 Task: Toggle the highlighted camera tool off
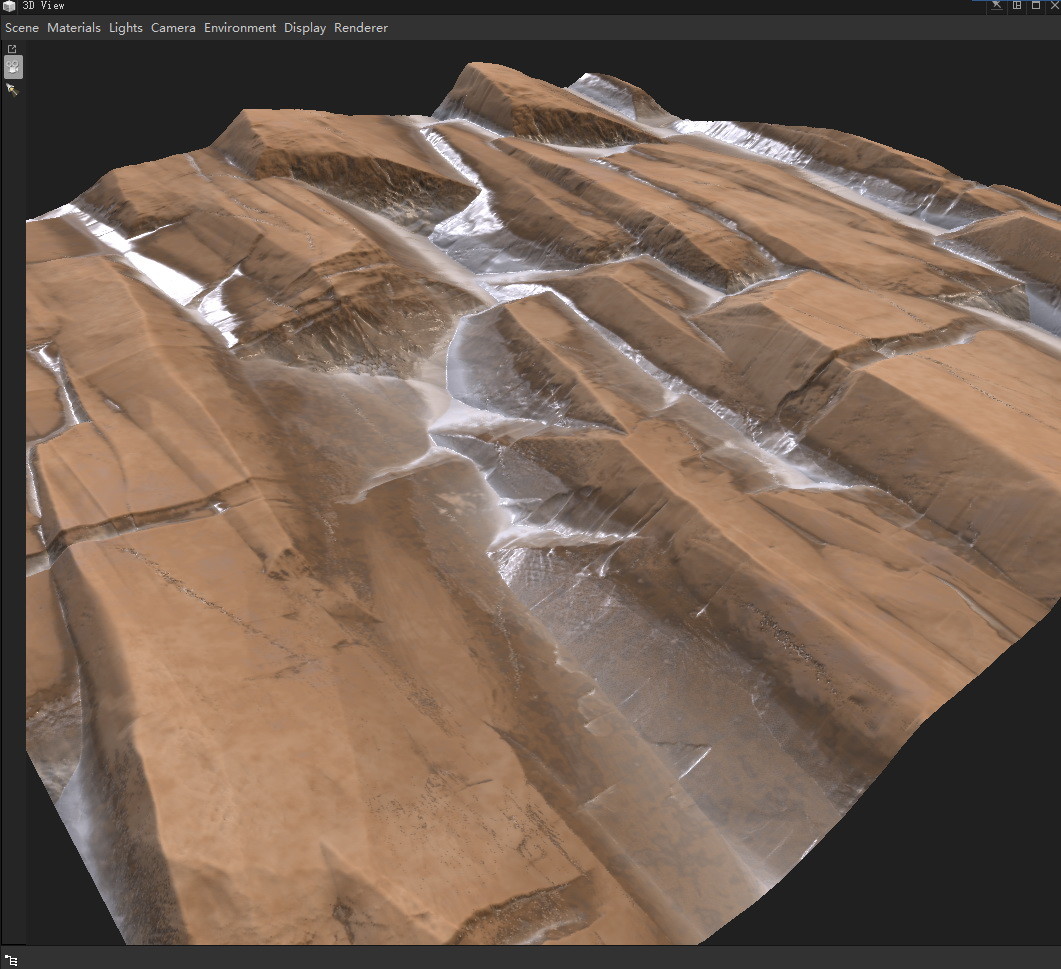[x=13, y=66]
